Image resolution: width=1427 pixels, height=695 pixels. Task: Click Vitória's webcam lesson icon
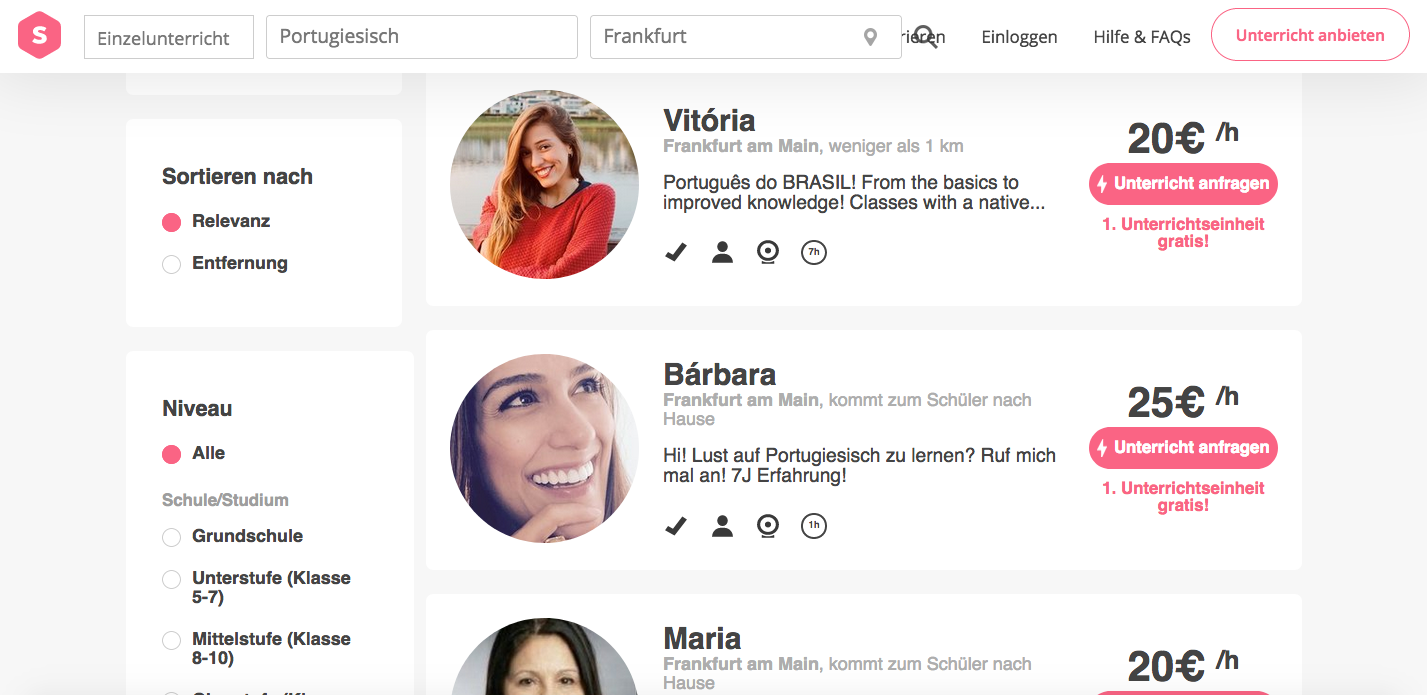(768, 253)
